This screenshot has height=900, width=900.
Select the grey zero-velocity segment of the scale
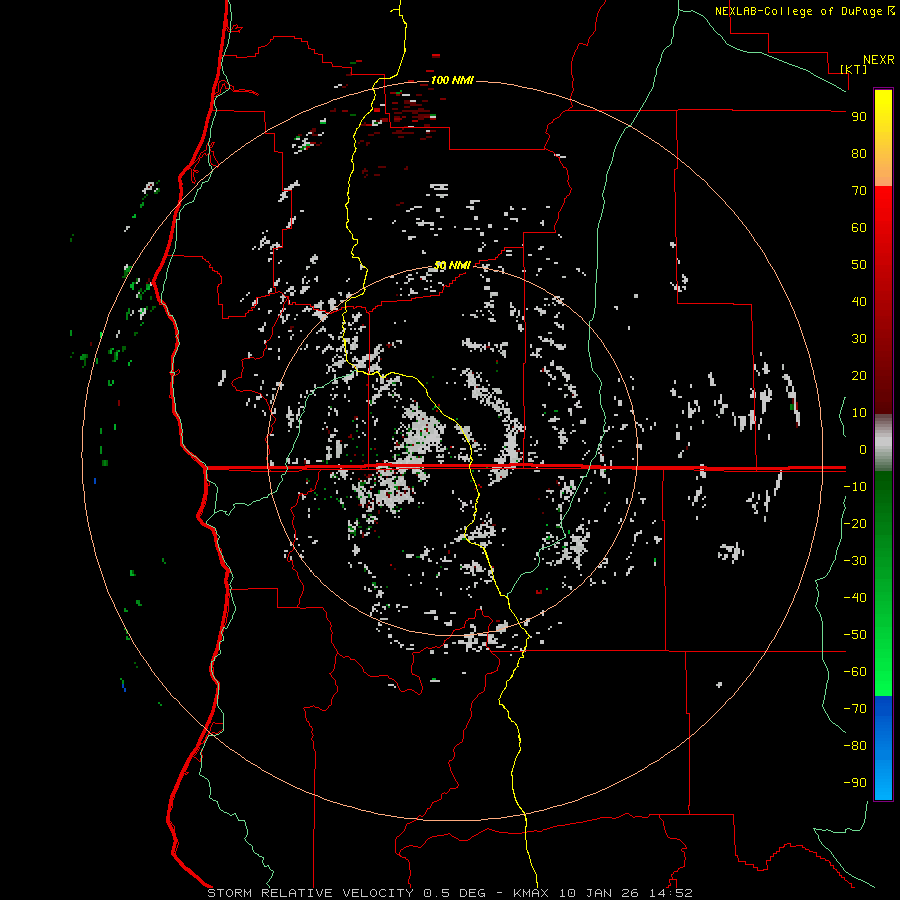click(x=883, y=443)
